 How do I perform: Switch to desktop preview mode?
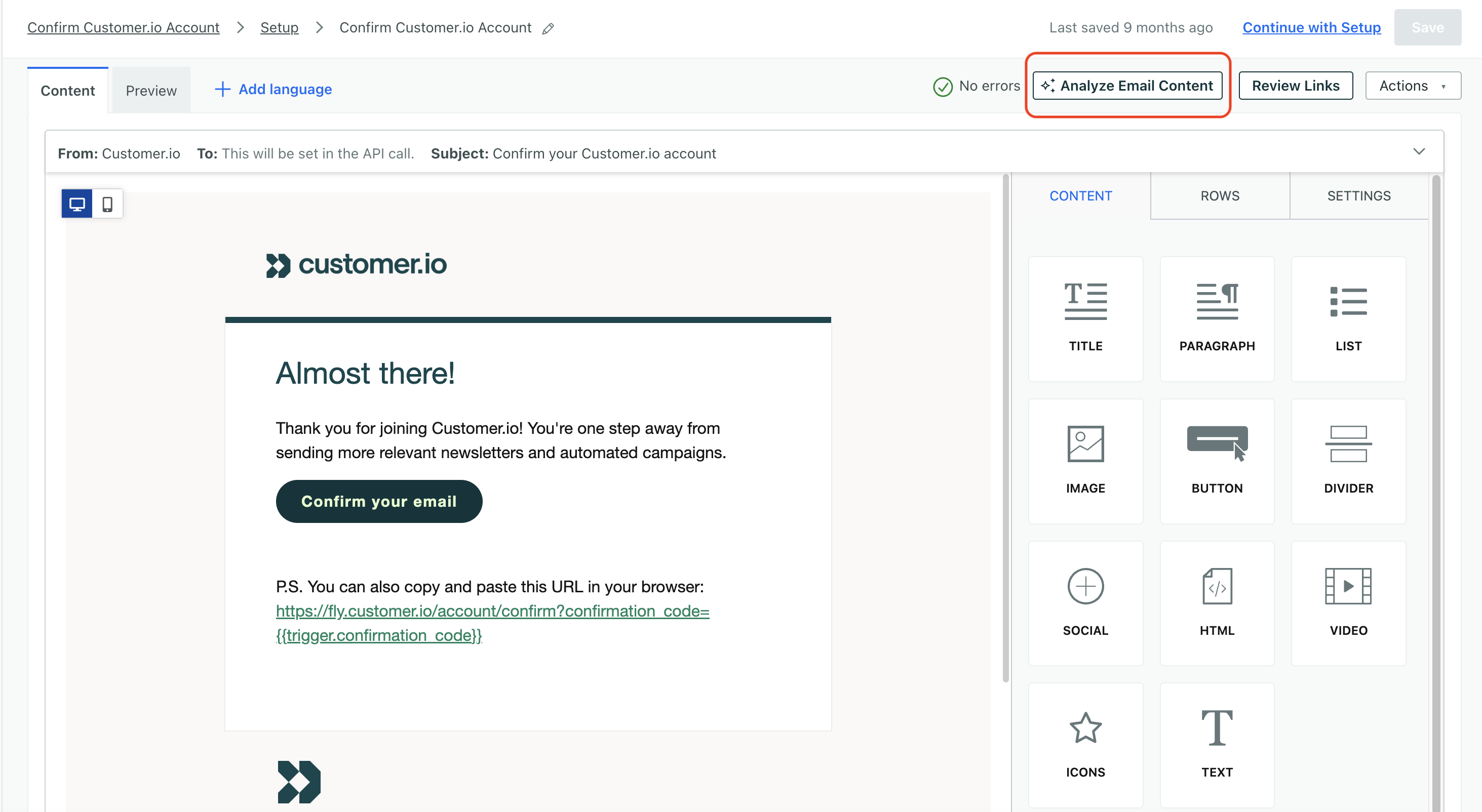[77, 204]
